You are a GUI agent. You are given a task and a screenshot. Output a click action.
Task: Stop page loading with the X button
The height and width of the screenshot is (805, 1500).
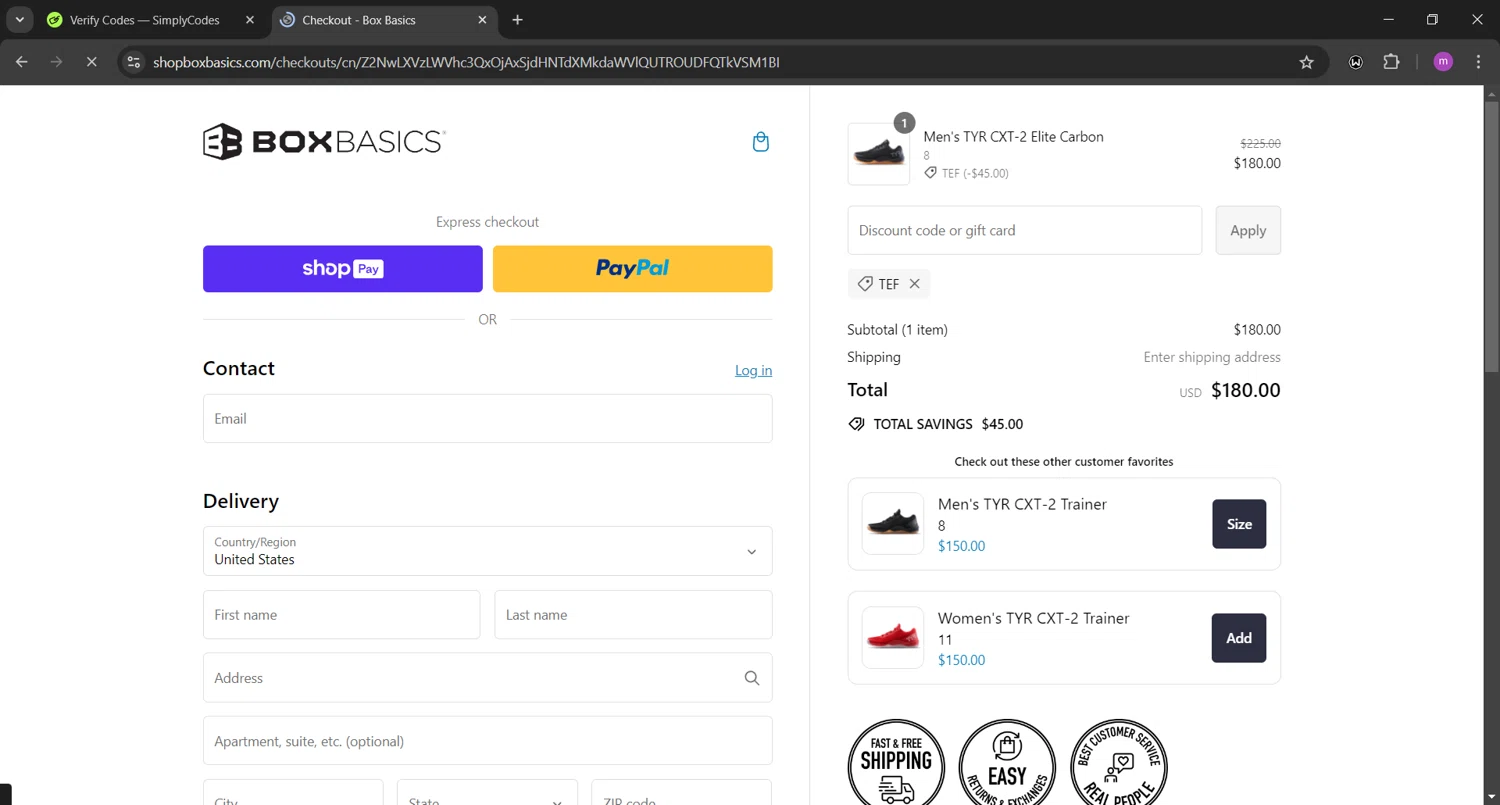click(91, 62)
